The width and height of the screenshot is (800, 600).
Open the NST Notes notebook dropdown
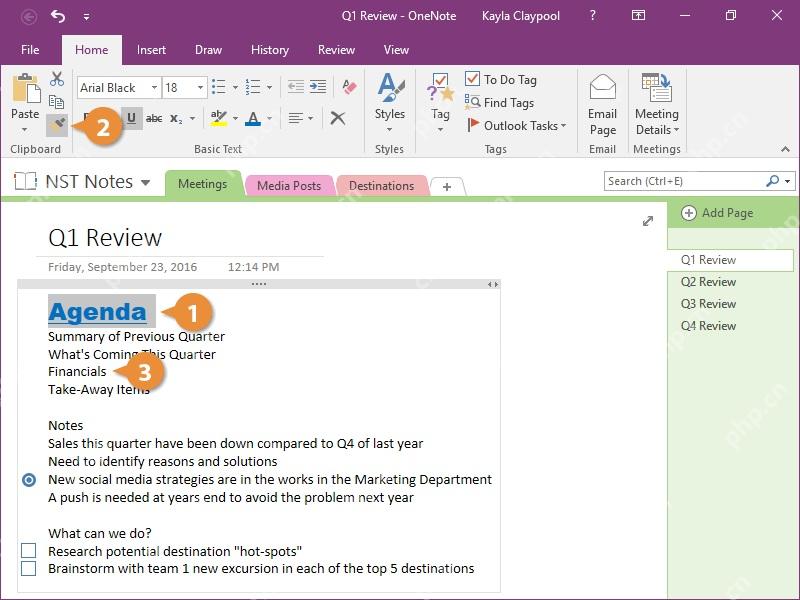[x=145, y=182]
